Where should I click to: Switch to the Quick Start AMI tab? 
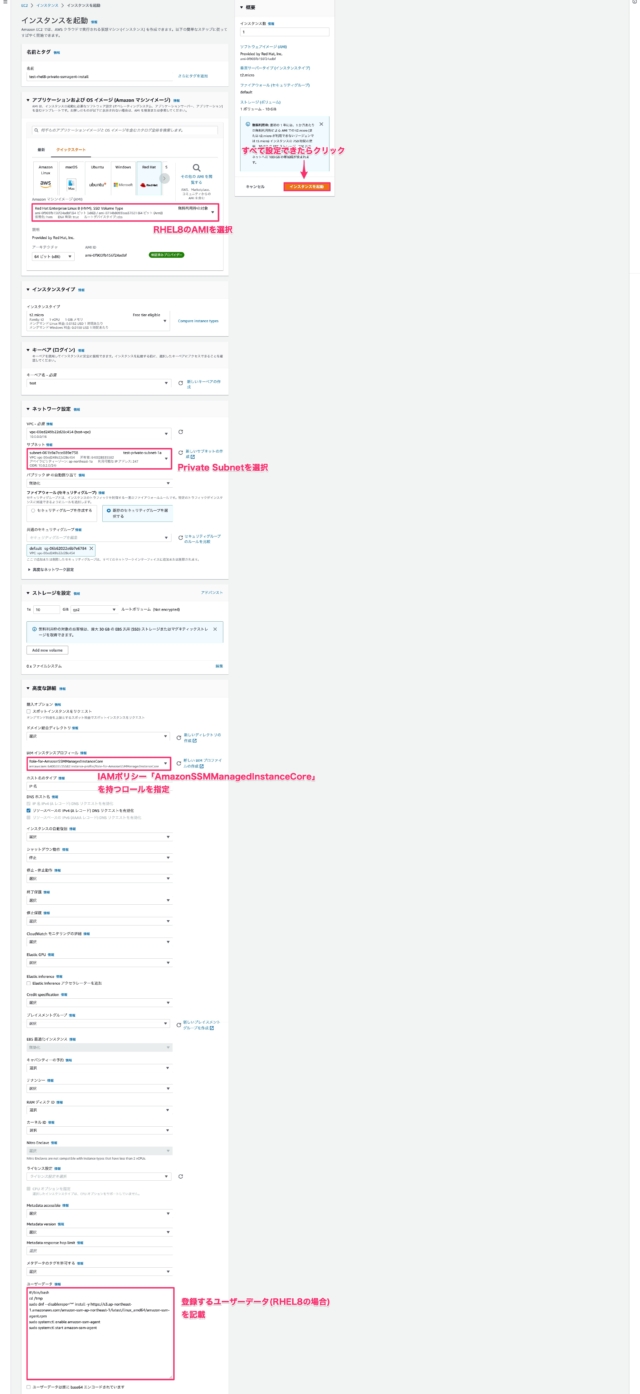pos(70,149)
